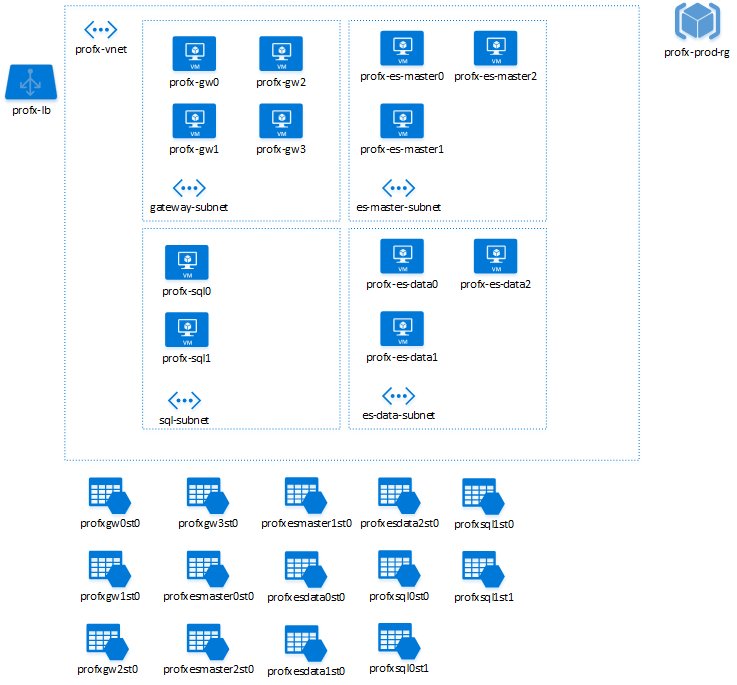The height and width of the screenshot is (685, 737).
Task: Click the 'sql-subnet' text label
Action: [184, 420]
